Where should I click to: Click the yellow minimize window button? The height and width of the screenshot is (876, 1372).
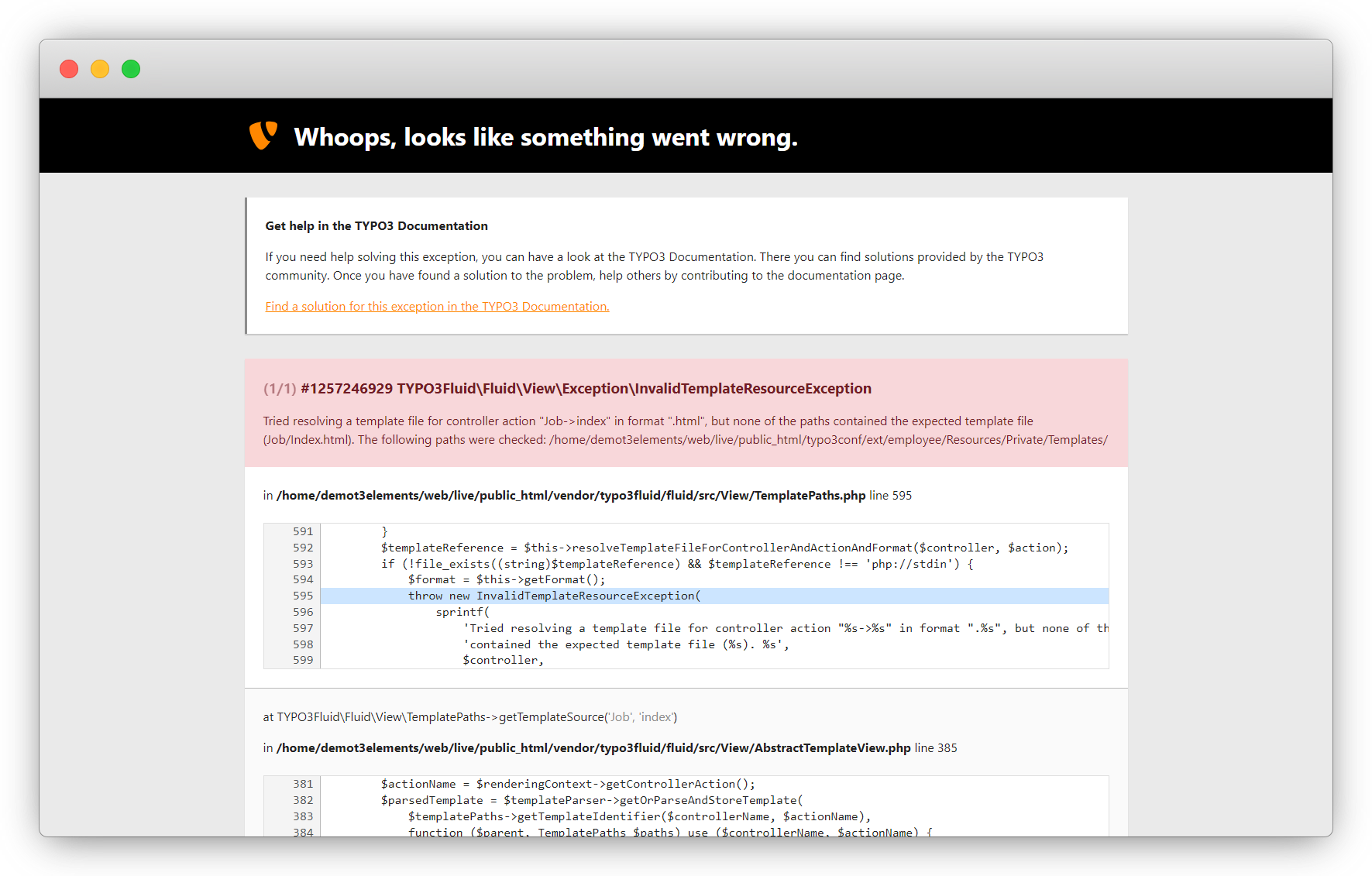click(x=100, y=69)
